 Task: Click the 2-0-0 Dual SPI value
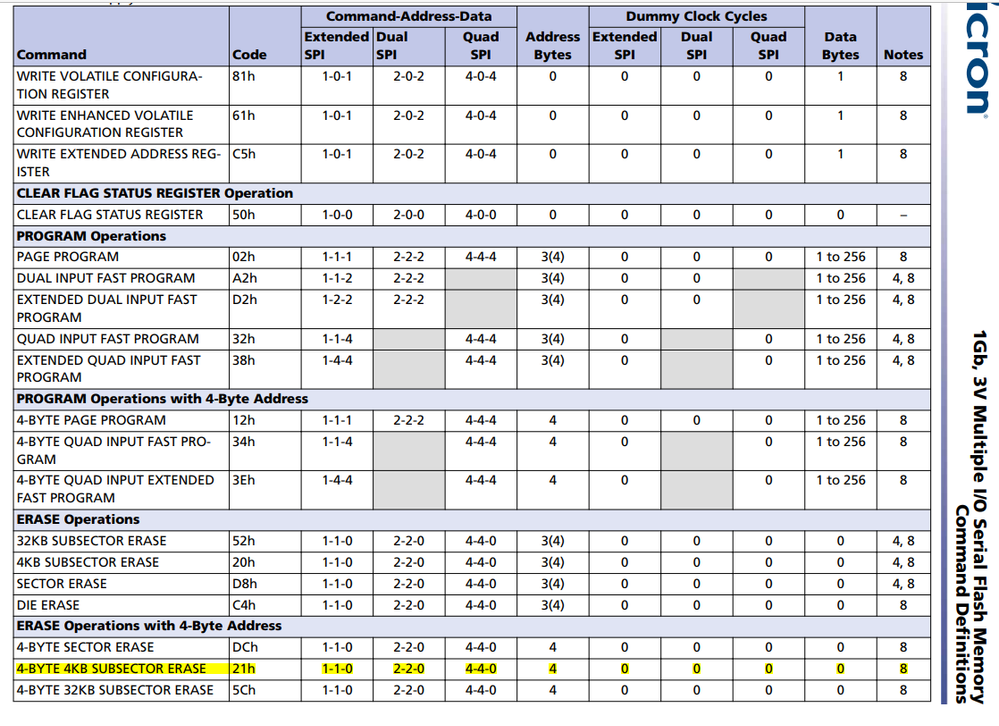pos(408,215)
